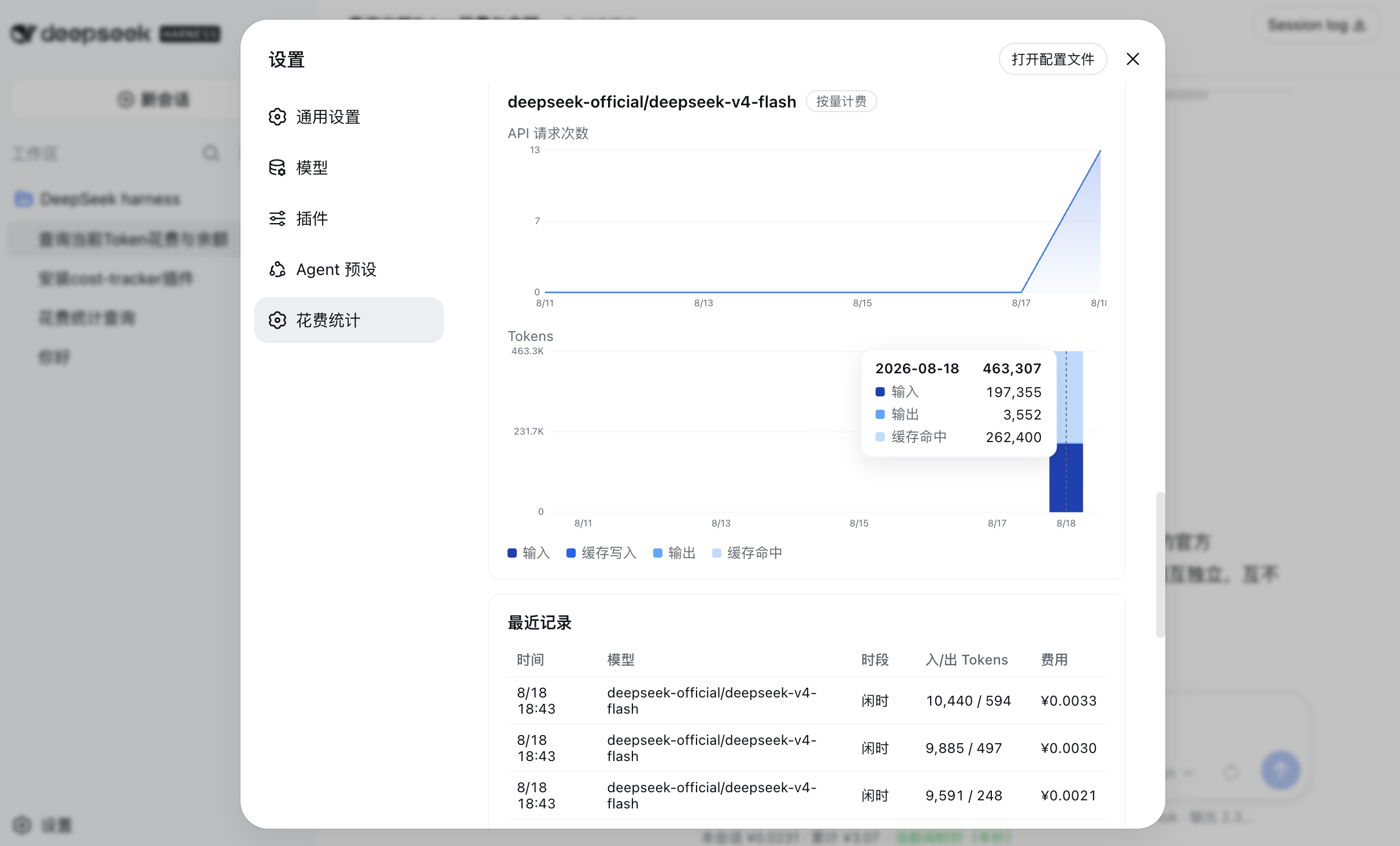Click the new conversation button in background sidebar

pyautogui.click(x=153, y=99)
